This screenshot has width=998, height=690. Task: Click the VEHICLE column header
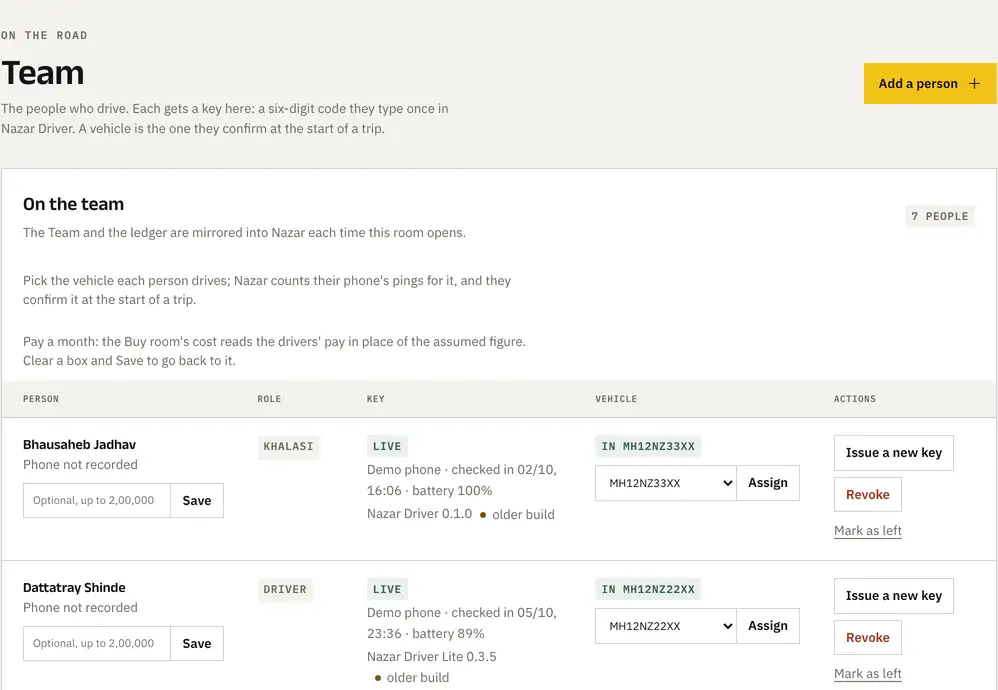click(616, 399)
